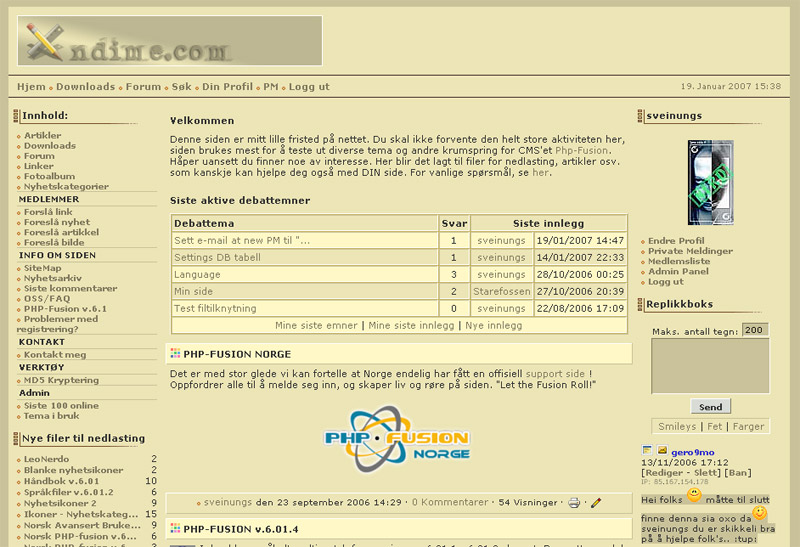Open OSS/FAQ link
This screenshot has width=800, height=547.
pos(47,299)
